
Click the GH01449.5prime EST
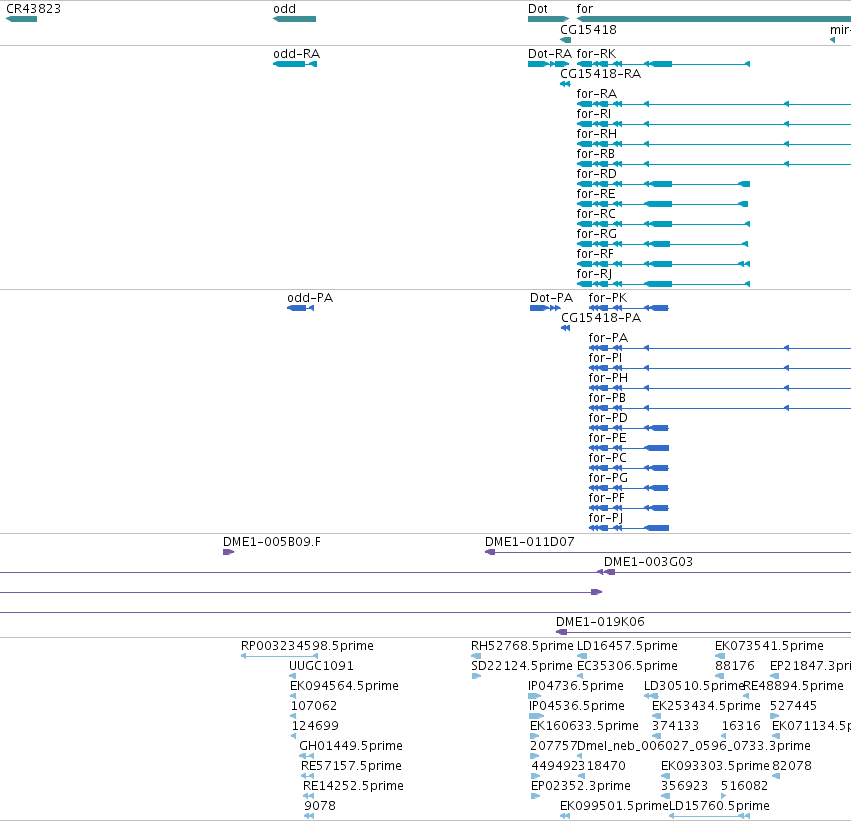tap(307, 756)
